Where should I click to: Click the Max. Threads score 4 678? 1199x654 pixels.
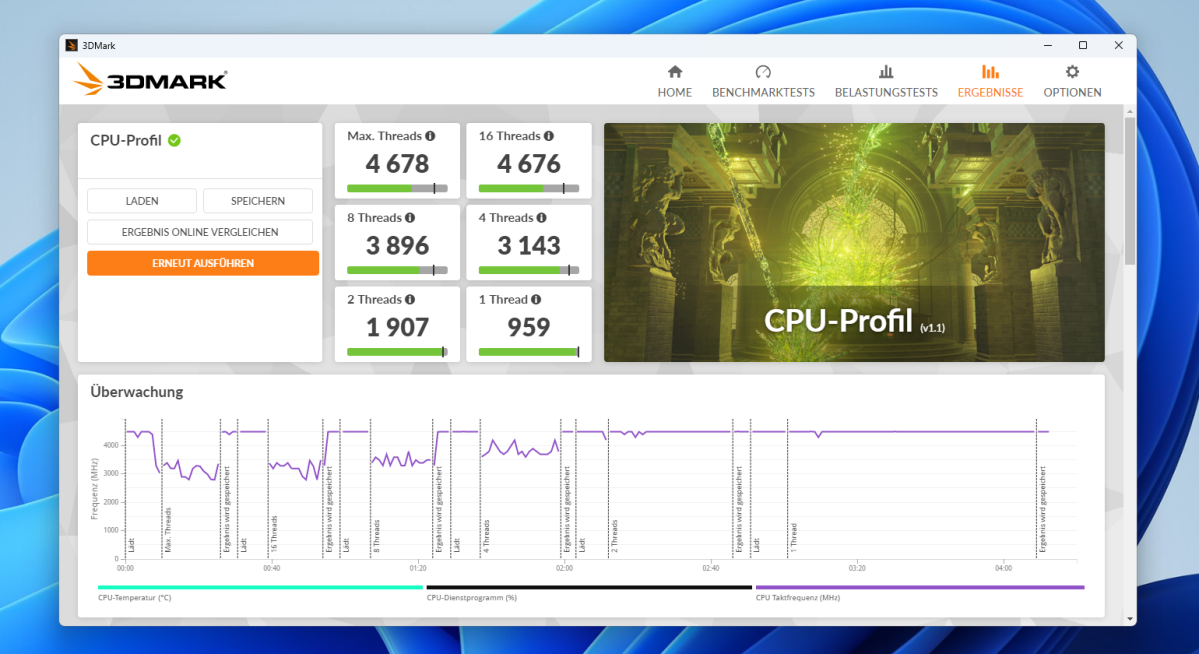coord(397,164)
